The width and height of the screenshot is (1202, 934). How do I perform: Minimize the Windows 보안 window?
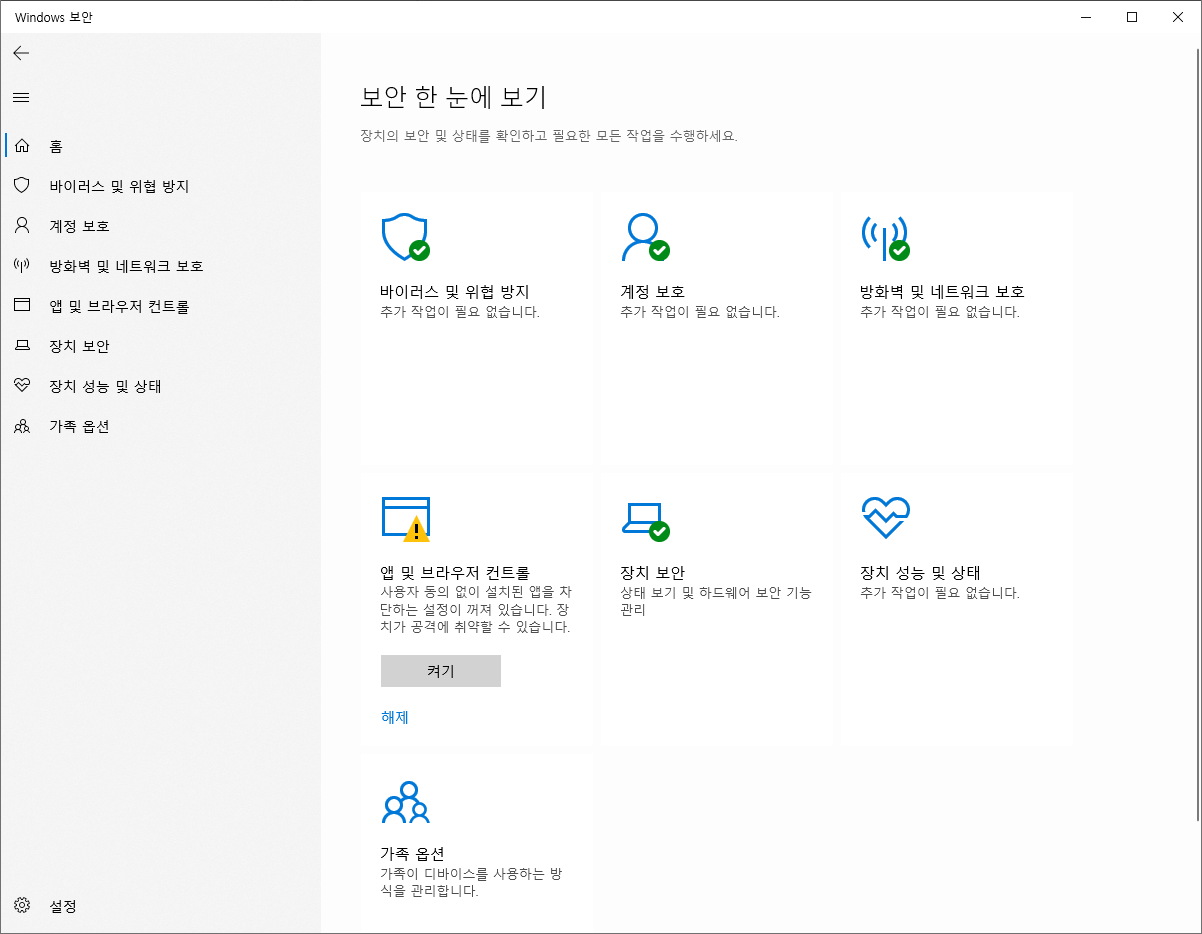point(1086,16)
